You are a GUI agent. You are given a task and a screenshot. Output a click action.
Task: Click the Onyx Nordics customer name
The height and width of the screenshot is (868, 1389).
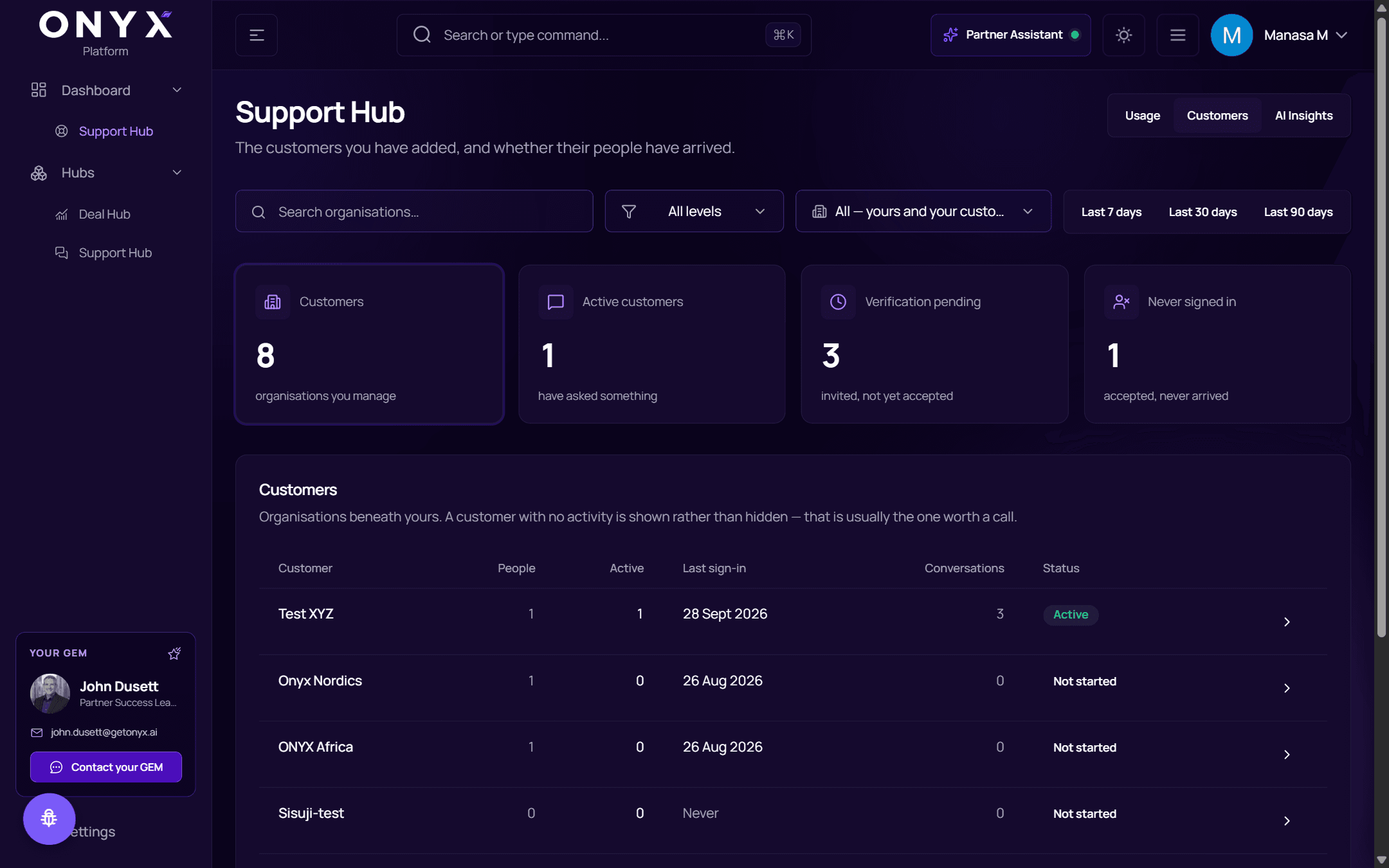(320, 681)
